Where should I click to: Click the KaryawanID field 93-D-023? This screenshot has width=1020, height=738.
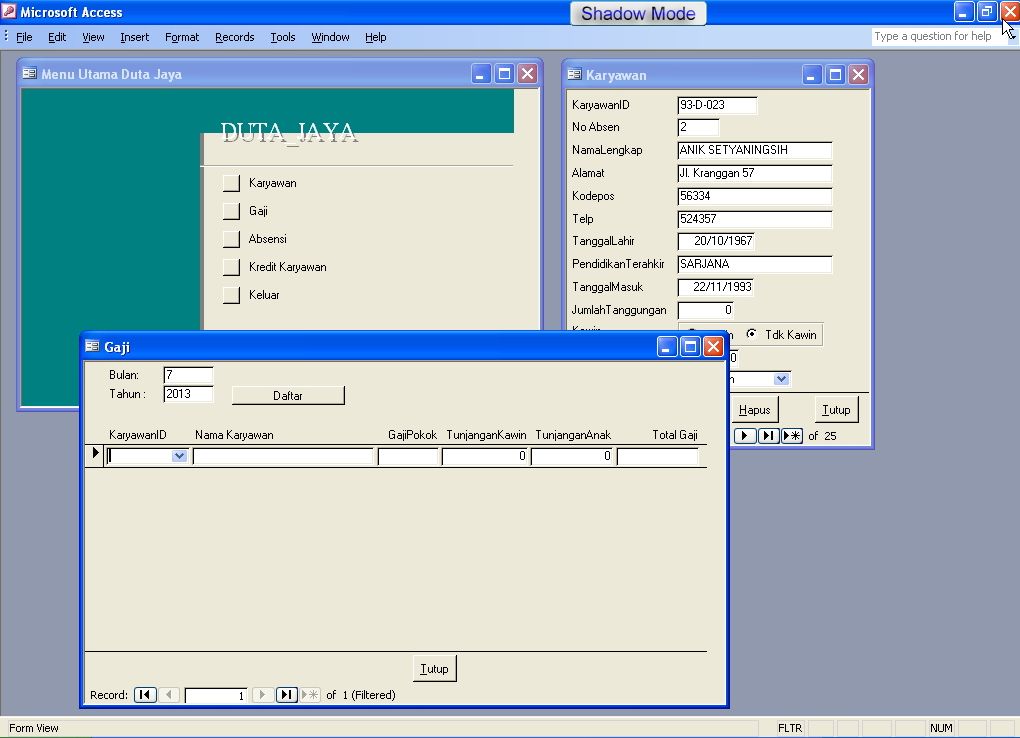[717, 105]
